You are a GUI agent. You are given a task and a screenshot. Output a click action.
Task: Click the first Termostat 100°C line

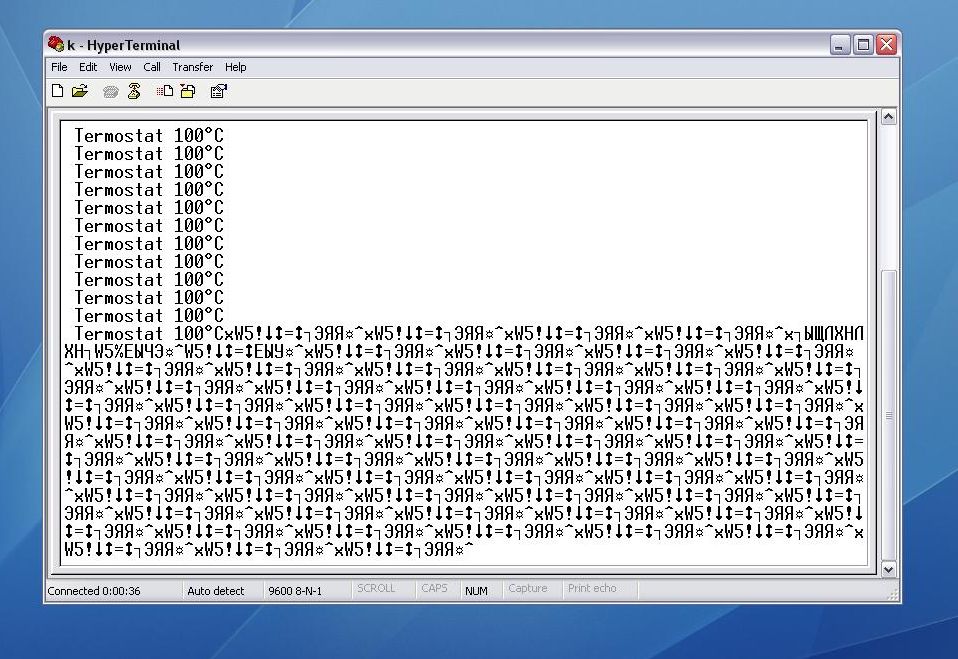tap(149, 136)
